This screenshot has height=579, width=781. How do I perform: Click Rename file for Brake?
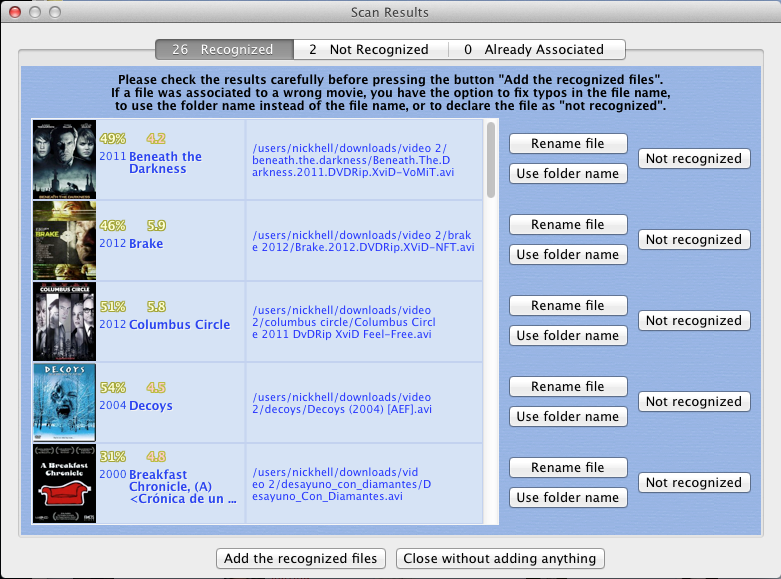click(x=568, y=225)
